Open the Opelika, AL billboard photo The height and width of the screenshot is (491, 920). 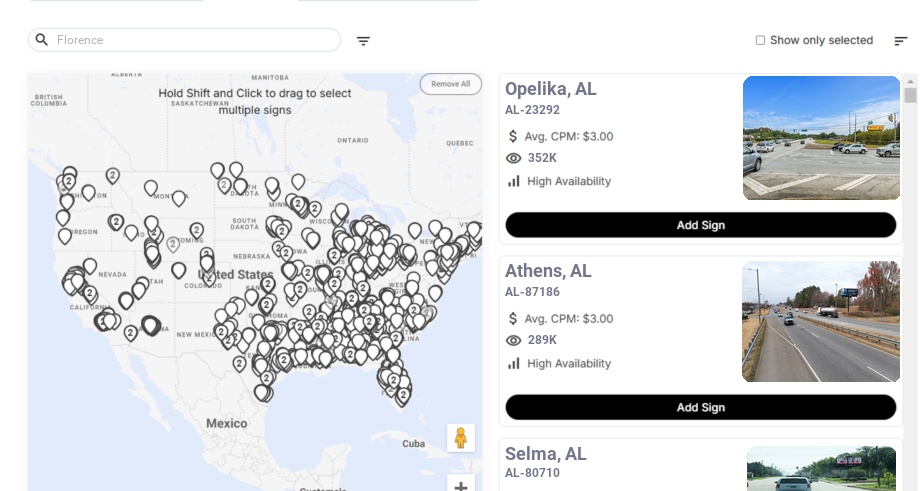(x=821, y=138)
